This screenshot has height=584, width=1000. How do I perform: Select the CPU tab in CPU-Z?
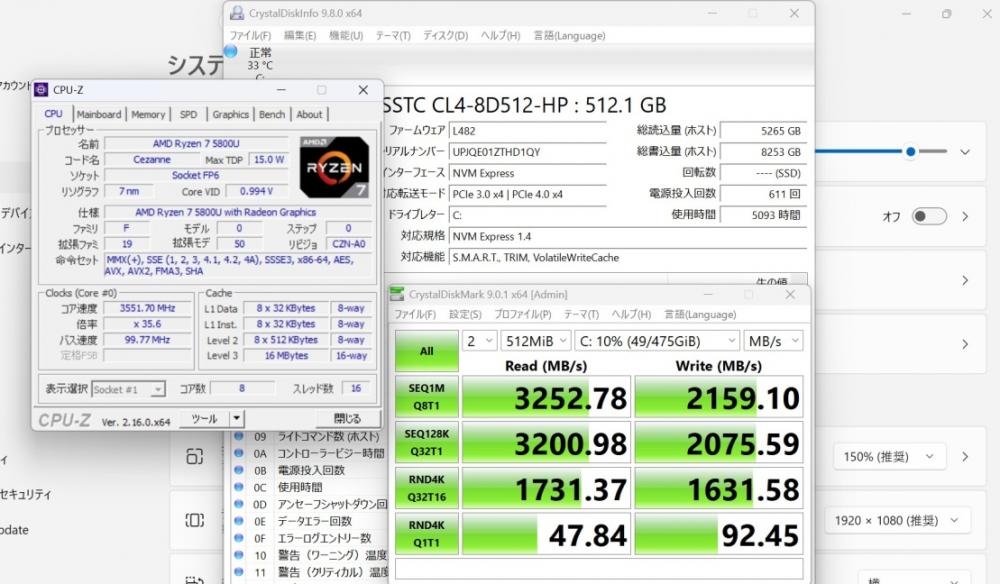[54, 113]
